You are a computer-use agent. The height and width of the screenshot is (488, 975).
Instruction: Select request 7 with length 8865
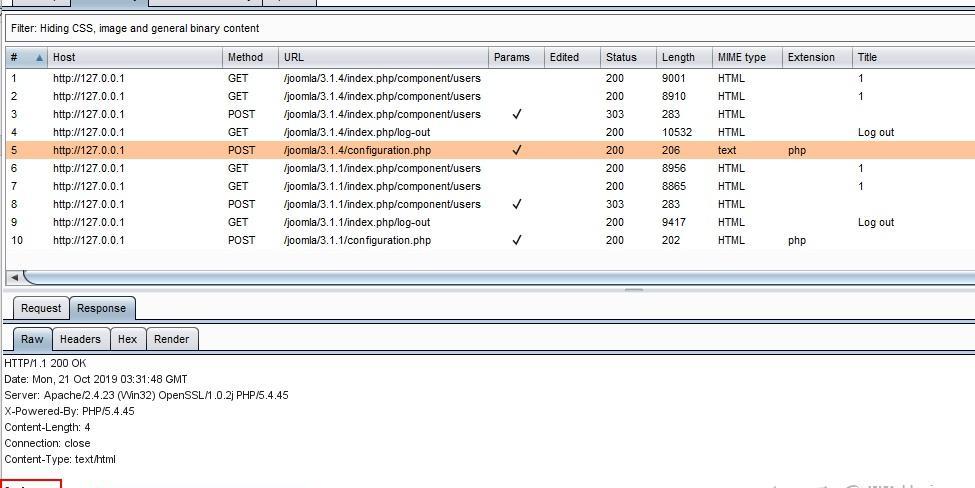coord(490,186)
